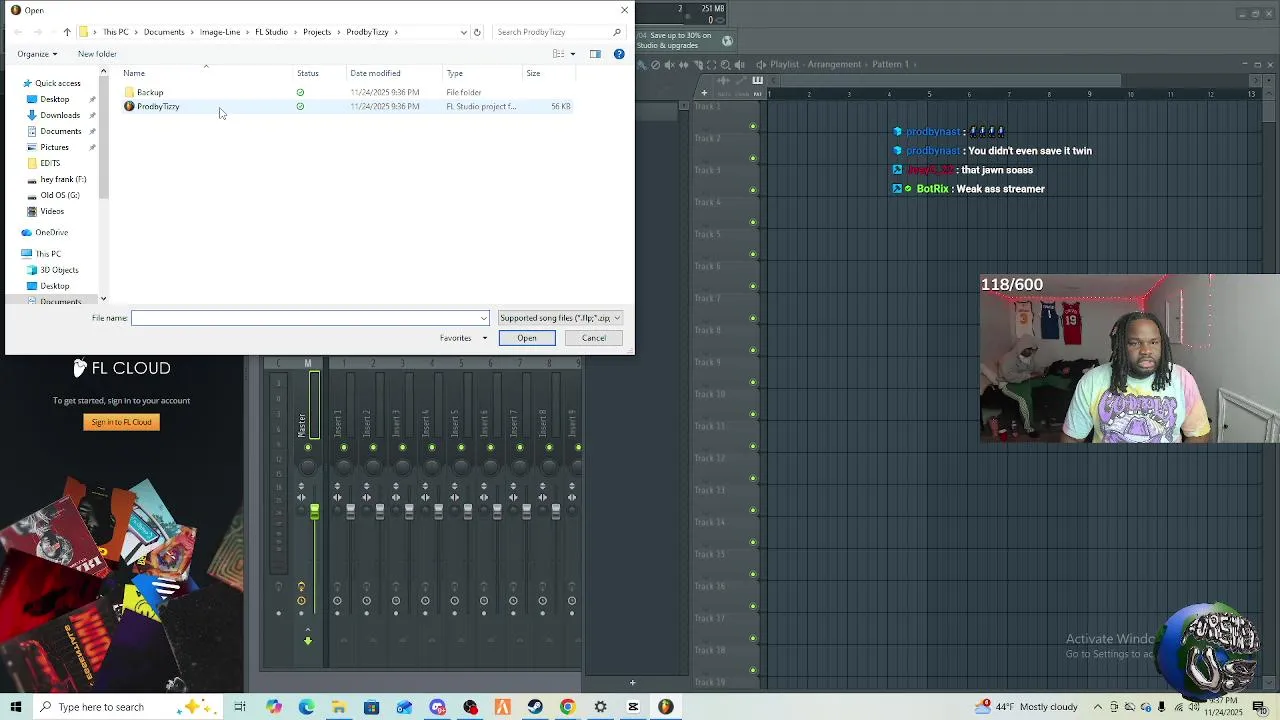The height and width of the screenshot is (720, 1280).
Task: Click the FL Studio taskbar icon
Action: click(x=666, y=707)
